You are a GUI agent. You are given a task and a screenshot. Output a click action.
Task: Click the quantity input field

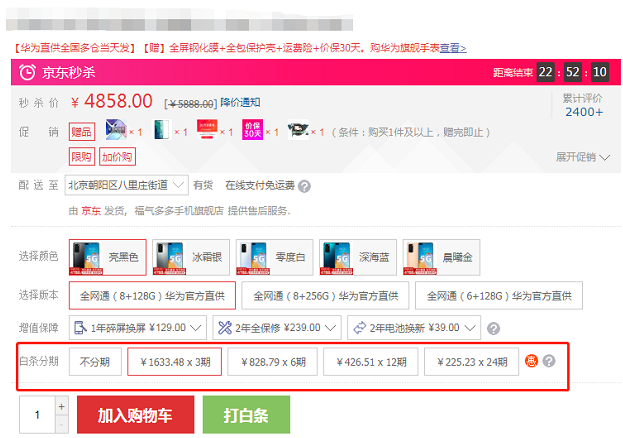(37, 415)
